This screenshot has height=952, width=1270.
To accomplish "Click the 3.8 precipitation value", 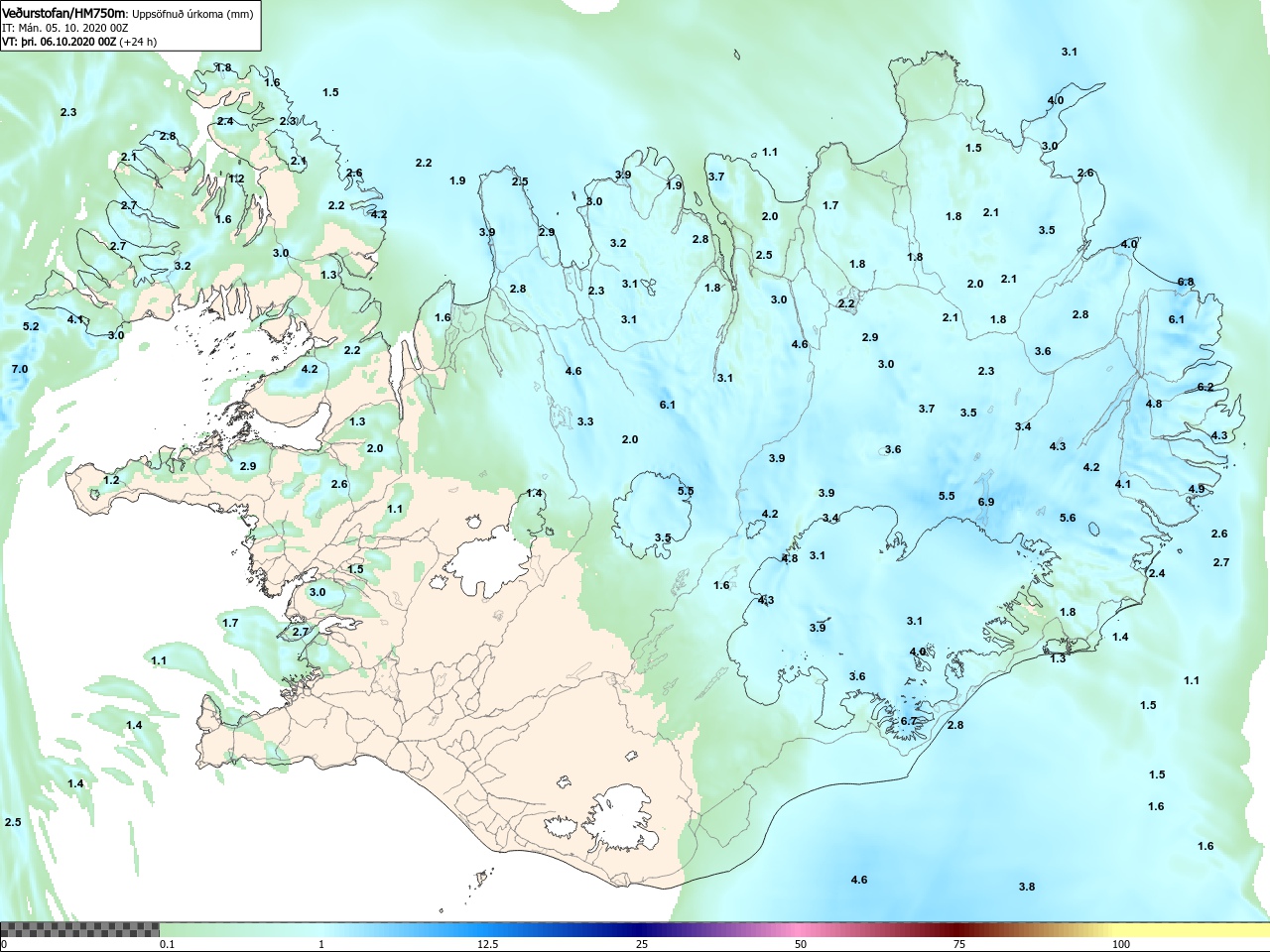I will pos(1026,887).
